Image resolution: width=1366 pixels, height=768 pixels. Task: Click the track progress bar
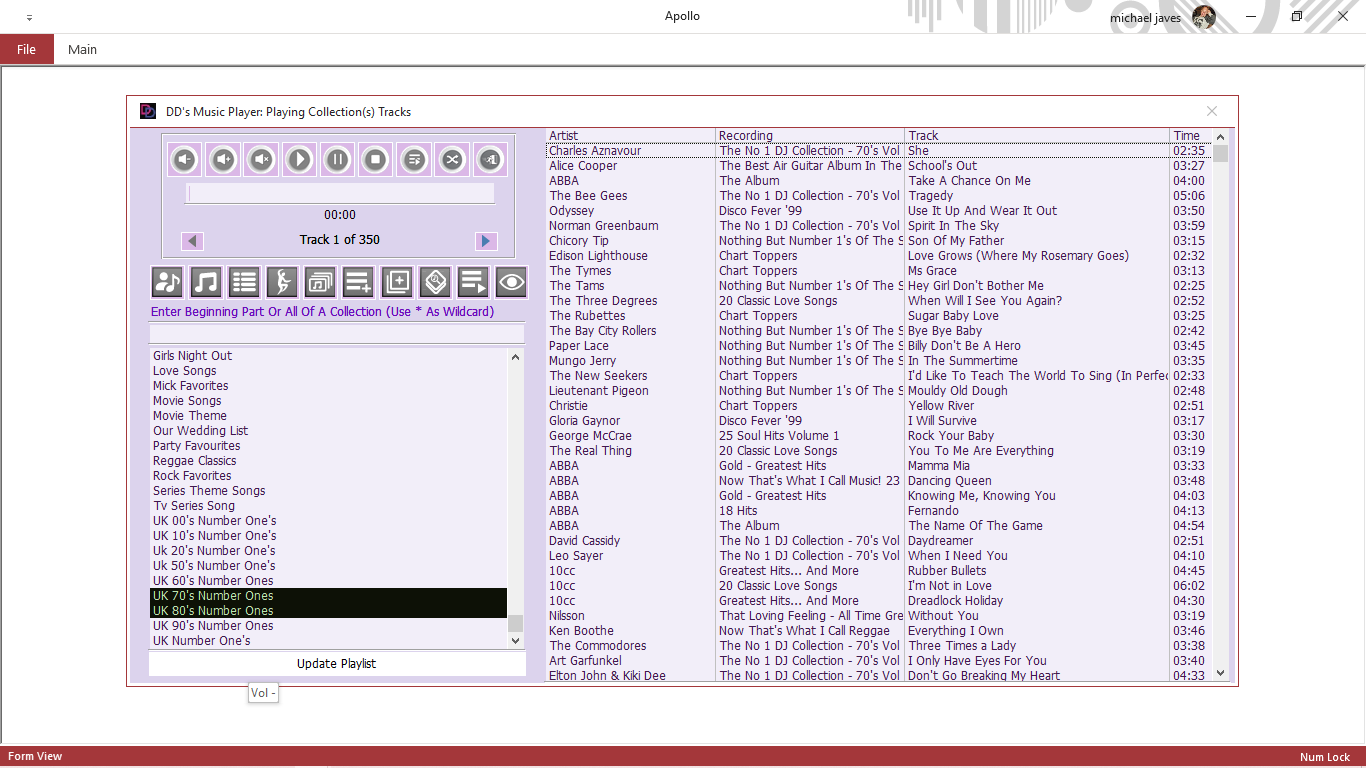[x=339, y=193]
